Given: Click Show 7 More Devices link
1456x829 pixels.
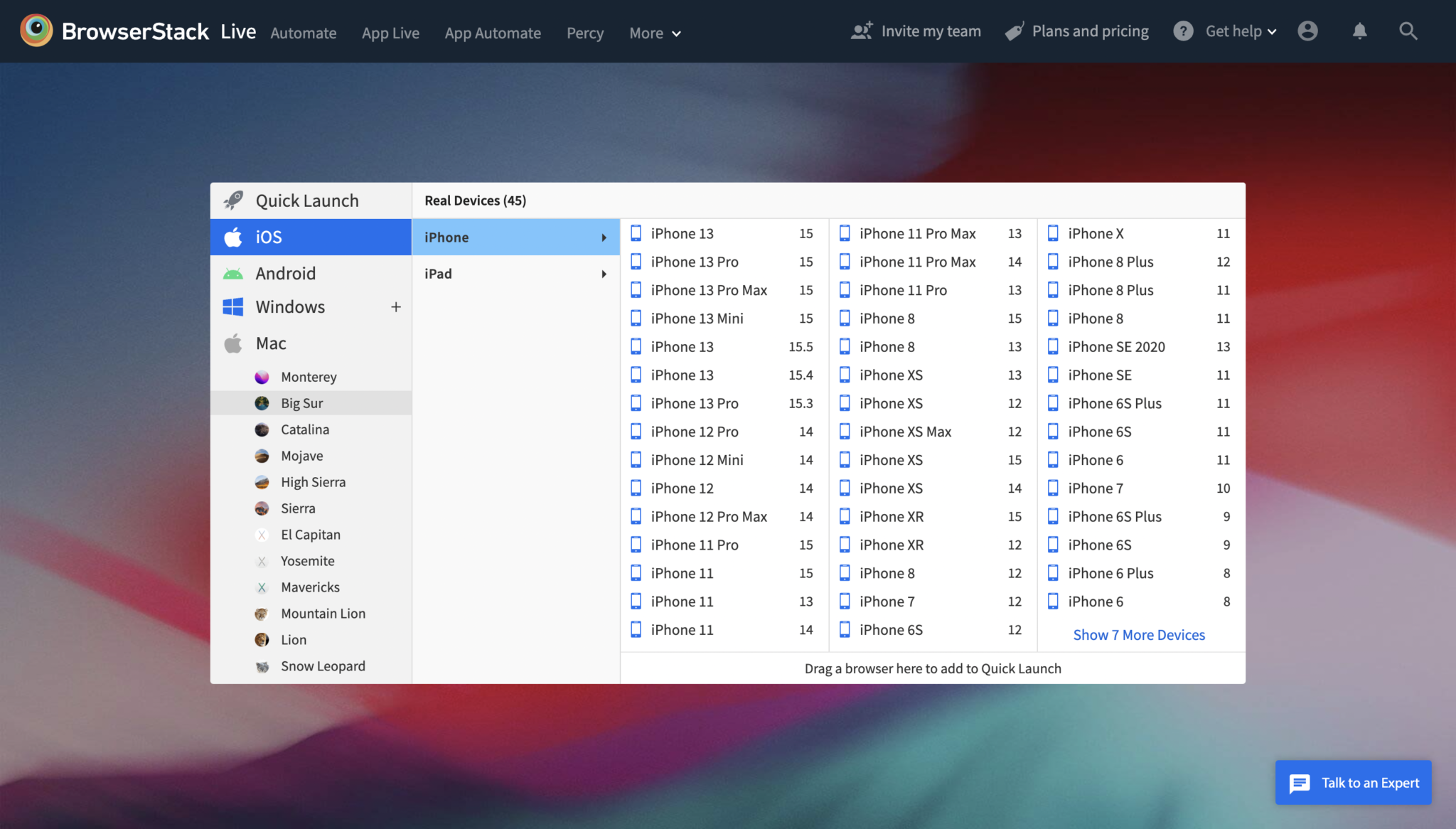Looking at the screenshot, I should coord(1139,635).
